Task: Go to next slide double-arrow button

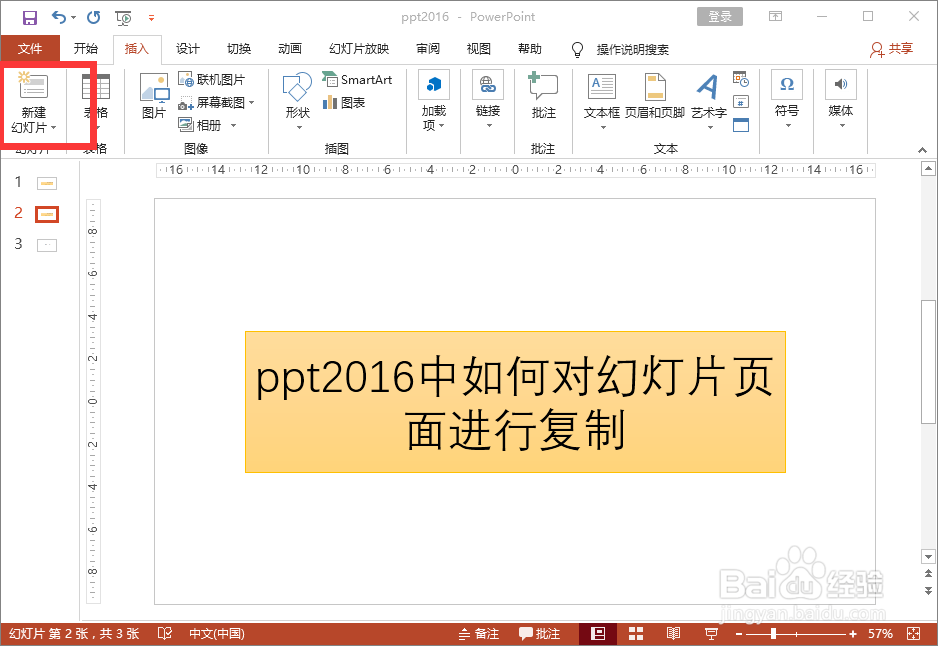Action: [928, 590]
